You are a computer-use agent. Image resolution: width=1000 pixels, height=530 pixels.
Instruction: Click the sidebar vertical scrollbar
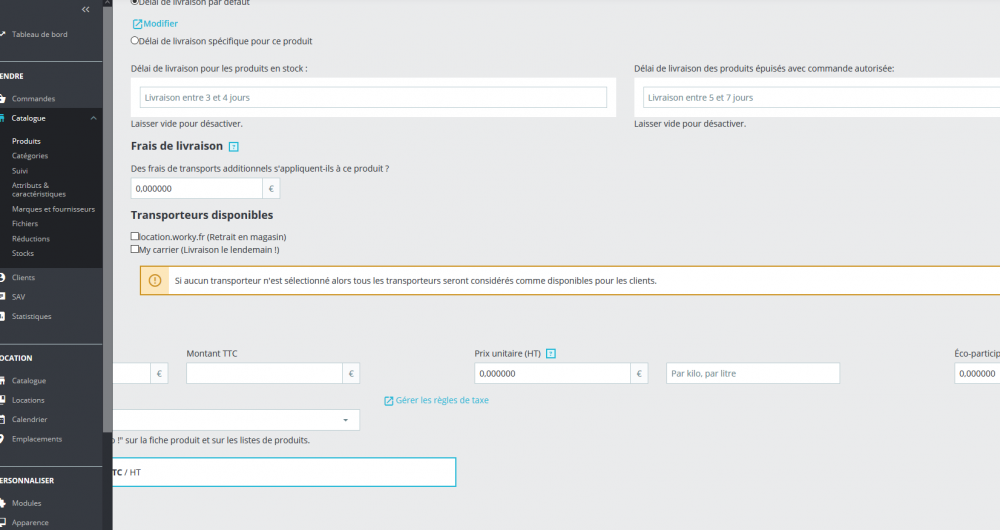point(108,217)
